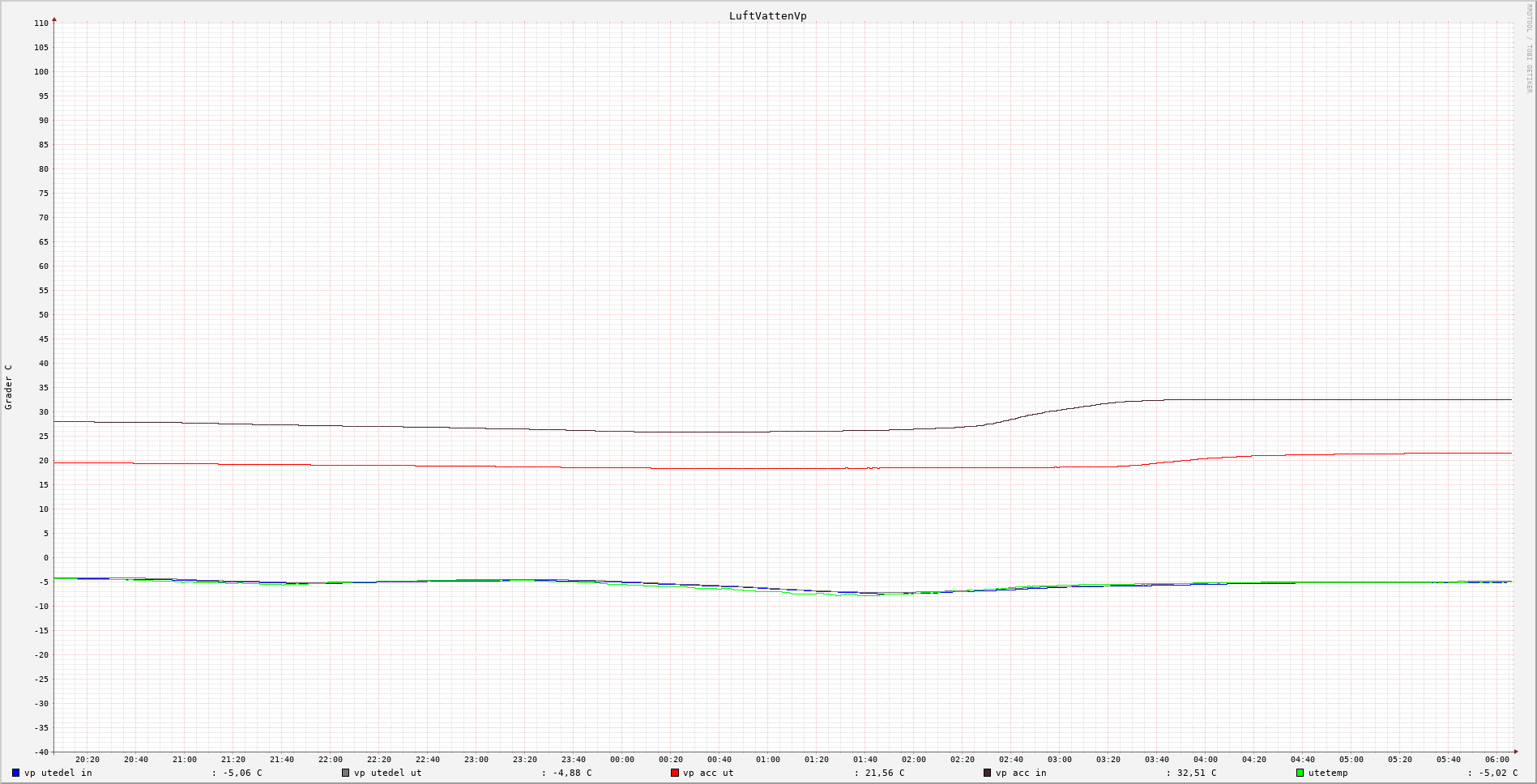Click the 20:20 time axis label
Viewport: 1537px width, 784px height.
pos(88,760)
